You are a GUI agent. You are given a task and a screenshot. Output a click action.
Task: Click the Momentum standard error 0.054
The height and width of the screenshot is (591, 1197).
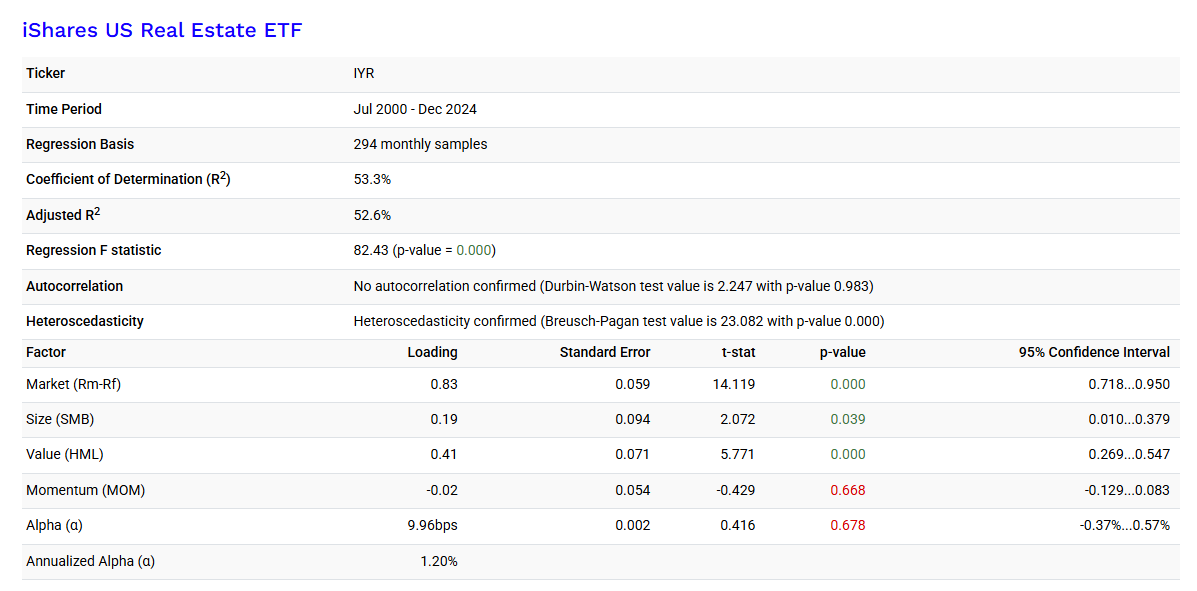coord(633,490)
